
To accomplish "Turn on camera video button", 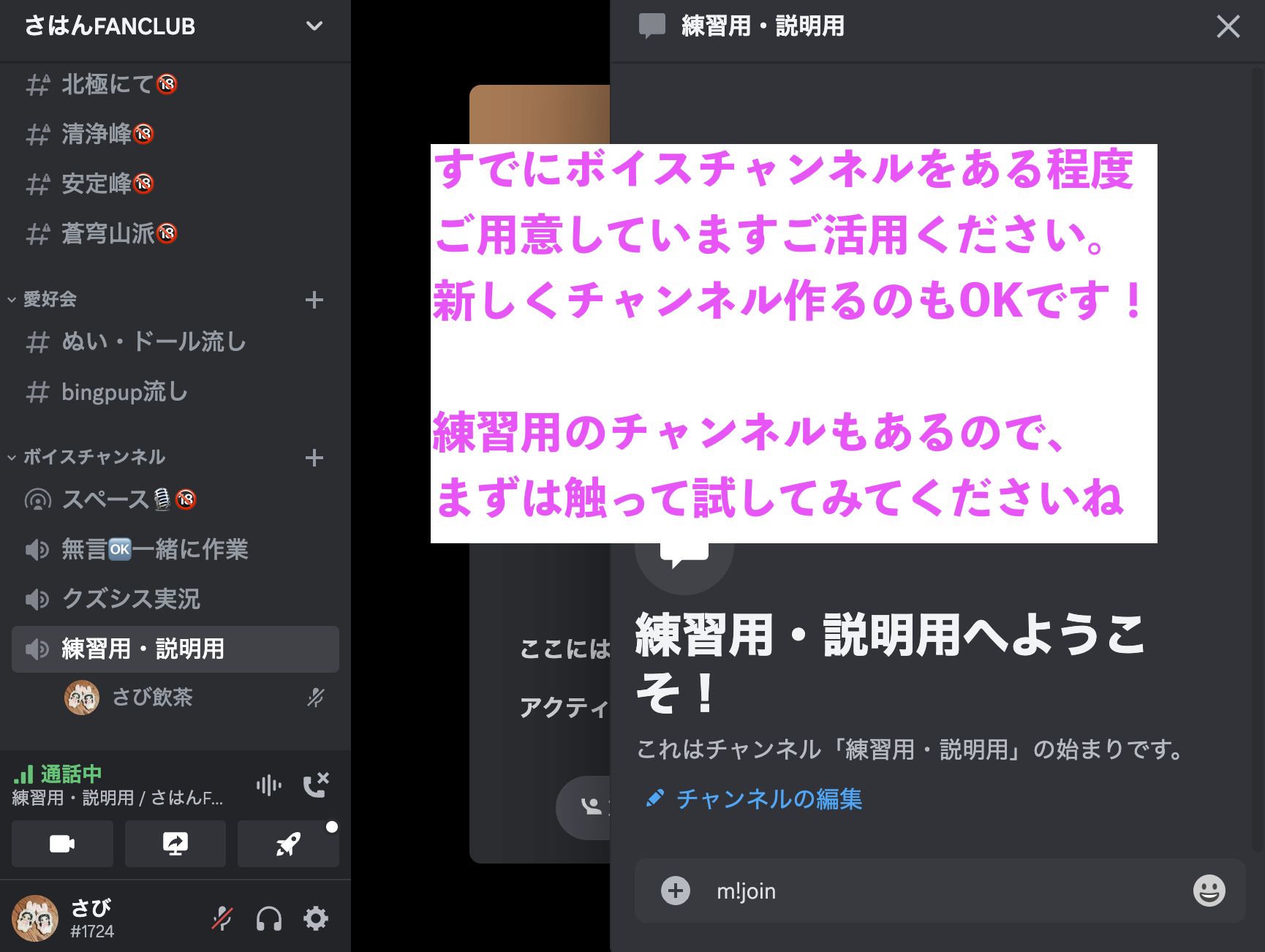I will tap(62, 844).
